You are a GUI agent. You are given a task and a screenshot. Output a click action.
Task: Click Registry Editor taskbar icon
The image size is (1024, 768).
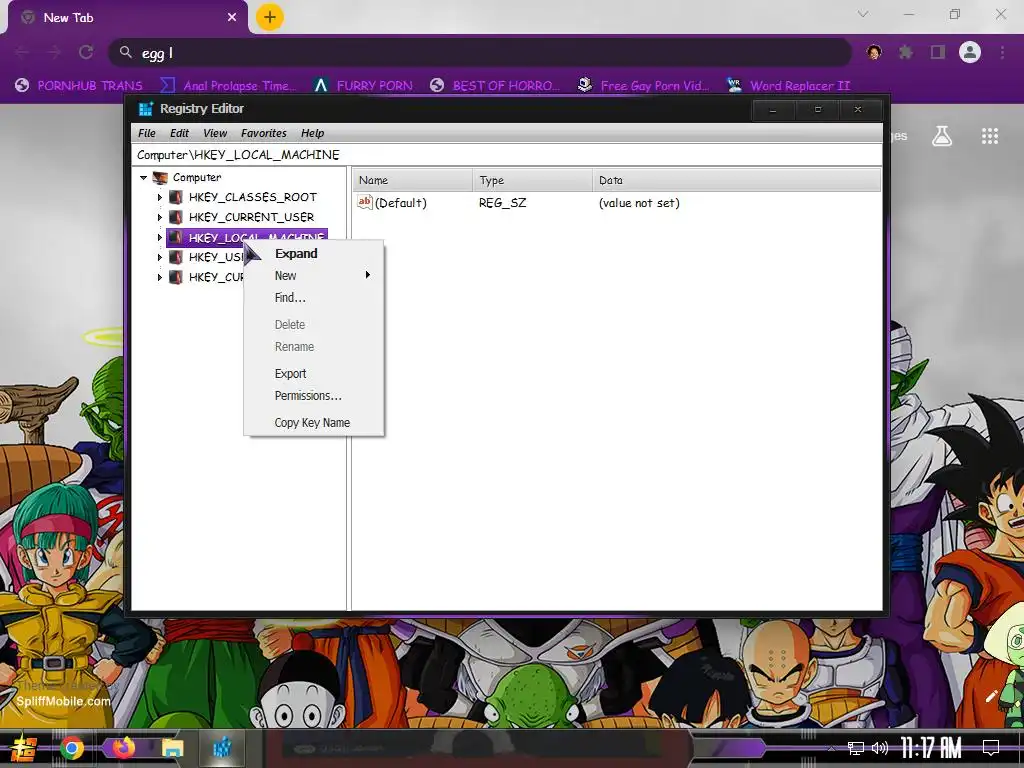coord(222,746)
